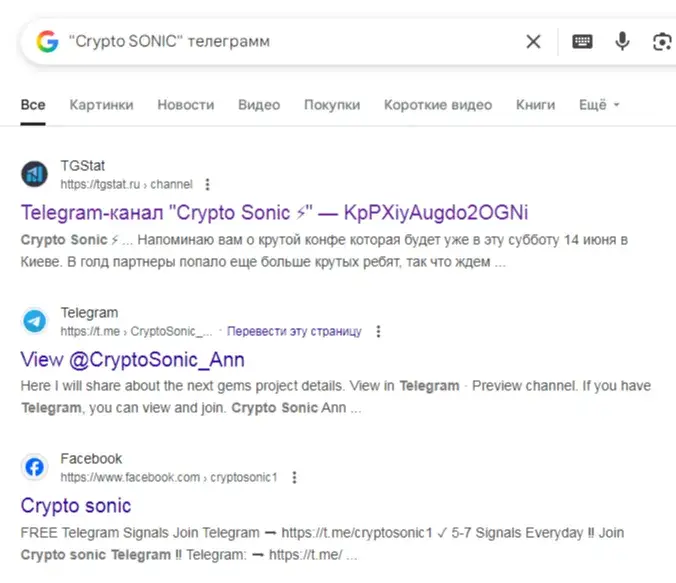Click the Telegram site favicon

[34, 321]
